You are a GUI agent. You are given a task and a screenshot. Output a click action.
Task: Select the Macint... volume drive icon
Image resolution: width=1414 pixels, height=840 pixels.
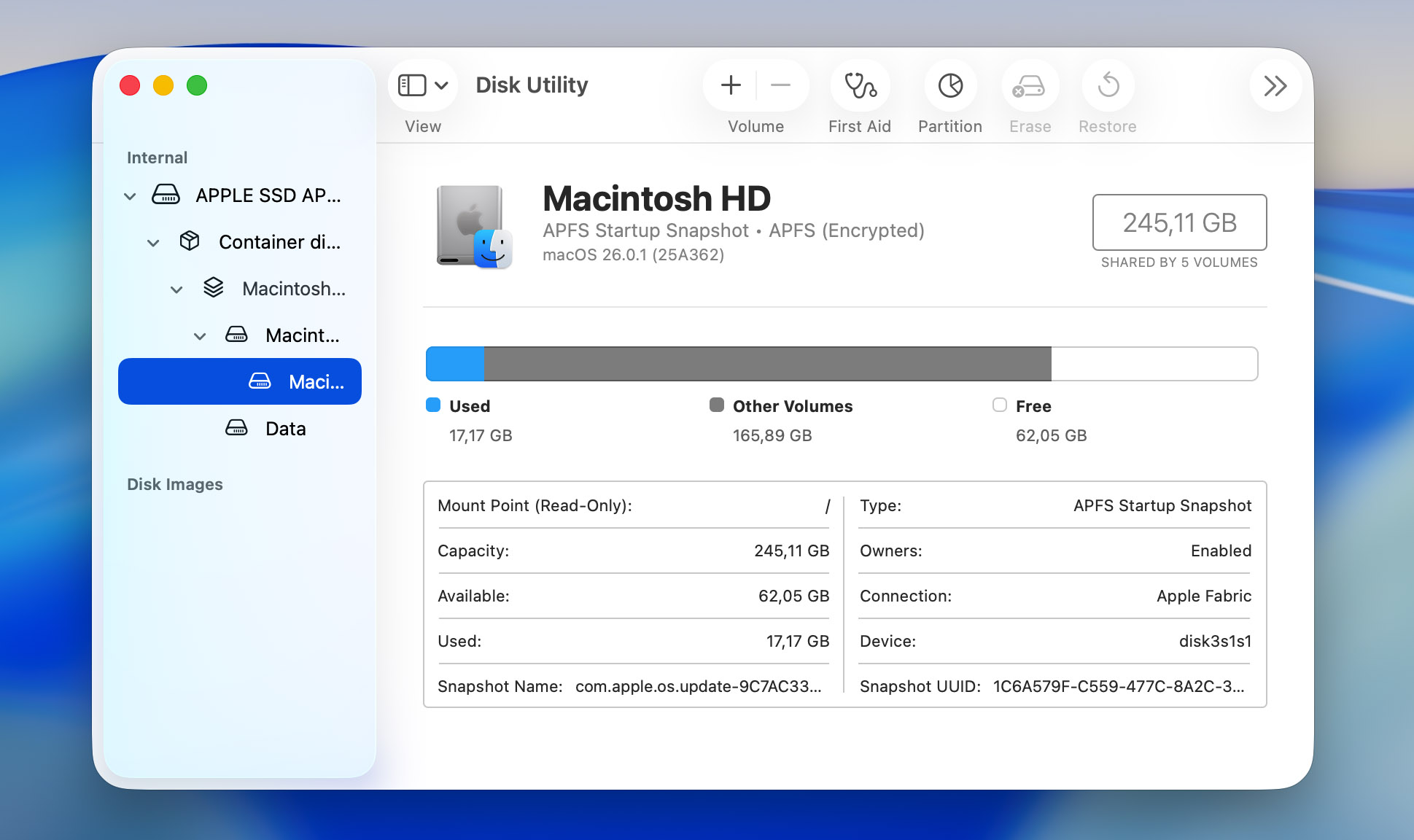pyautogui.click(x=236, y=334)
